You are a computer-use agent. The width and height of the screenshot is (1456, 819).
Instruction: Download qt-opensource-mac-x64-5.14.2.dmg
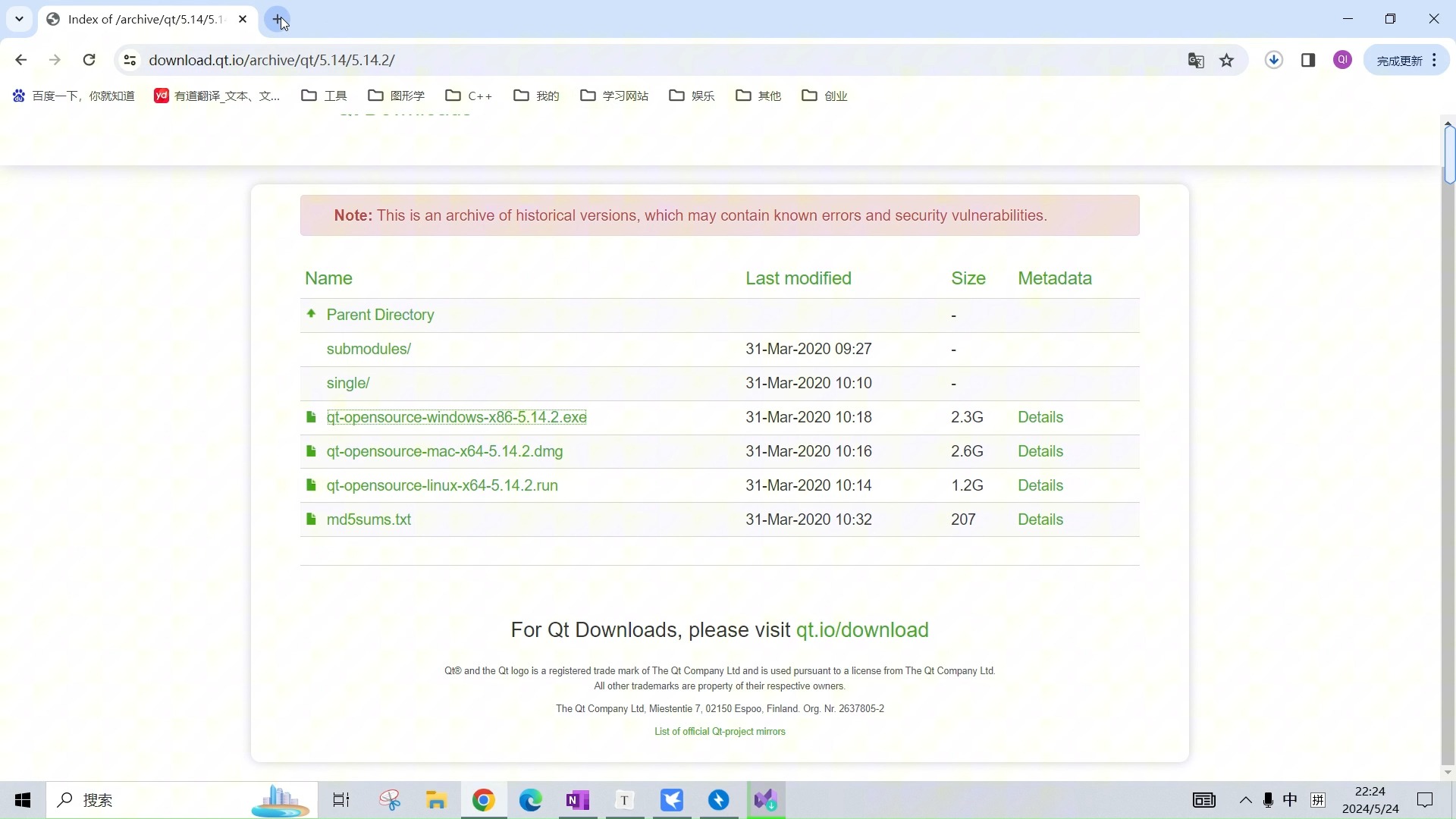(x=444, y=451)
